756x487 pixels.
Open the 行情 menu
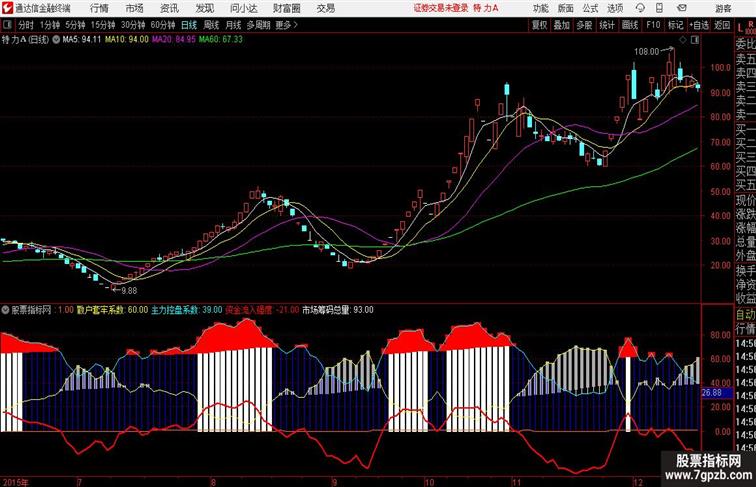[99, 8]
